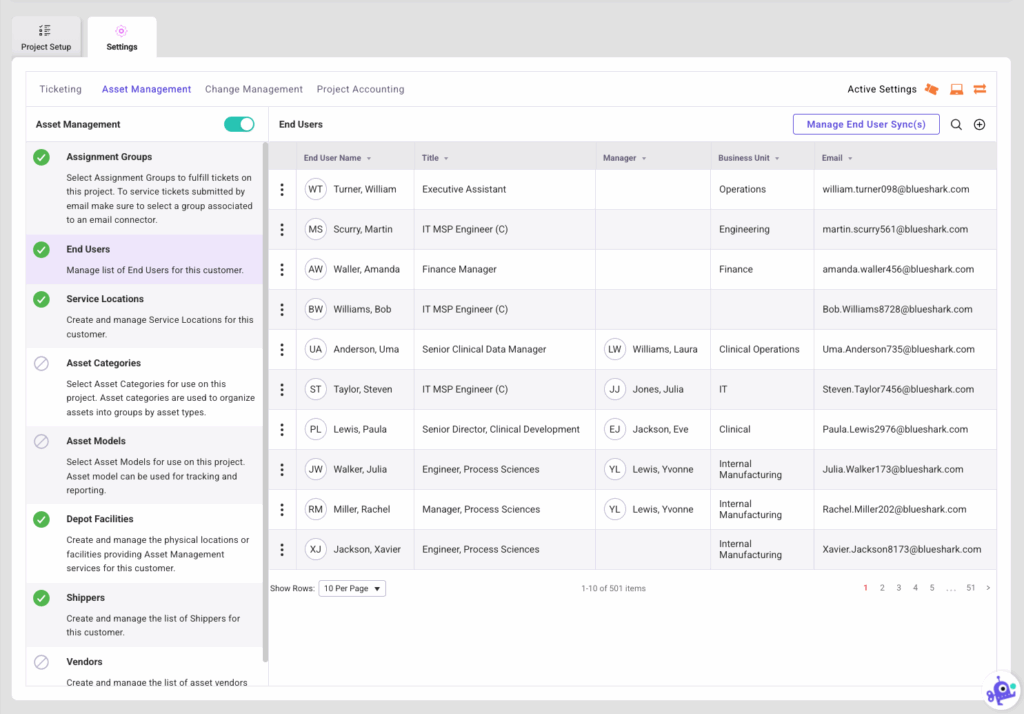The height and width of the screenshot is (714, 1024).
Task: Open the kebab menu for Turner, William
Action: 283,189
